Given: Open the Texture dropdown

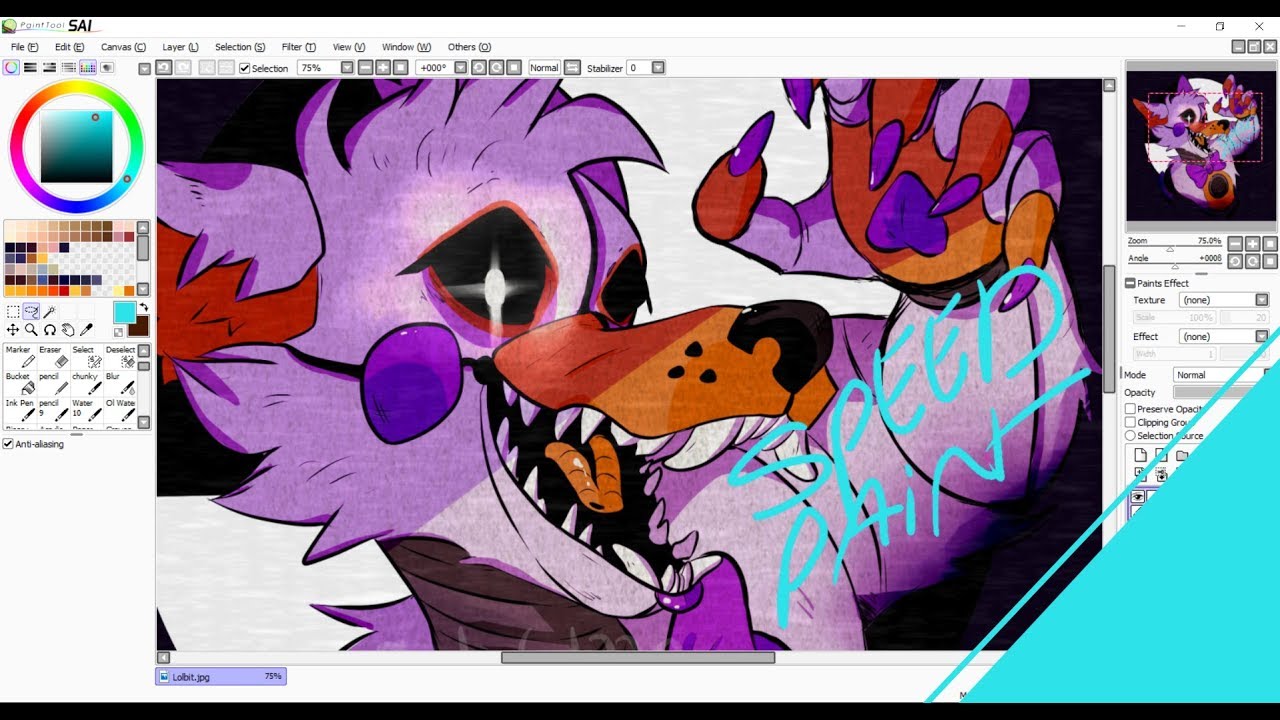Looking at the screenshot, I should click(1262, 300).
